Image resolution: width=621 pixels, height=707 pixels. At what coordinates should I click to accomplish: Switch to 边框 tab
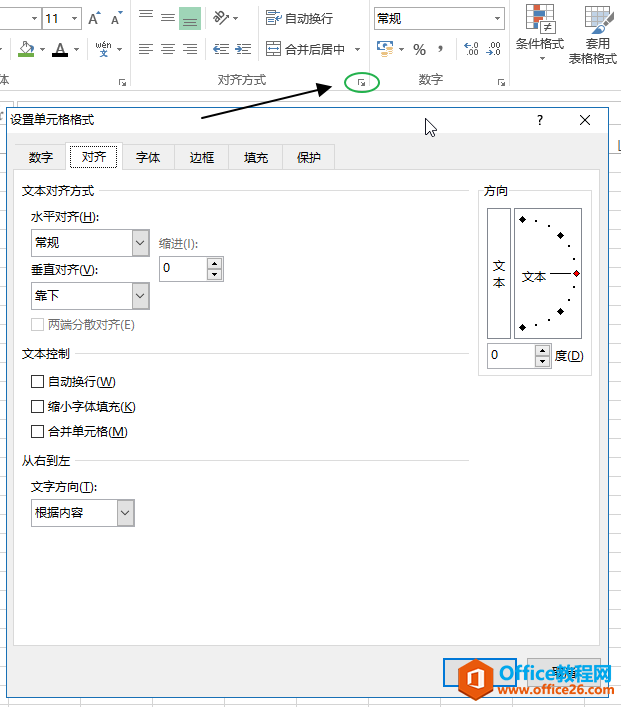tap(202, 157)
